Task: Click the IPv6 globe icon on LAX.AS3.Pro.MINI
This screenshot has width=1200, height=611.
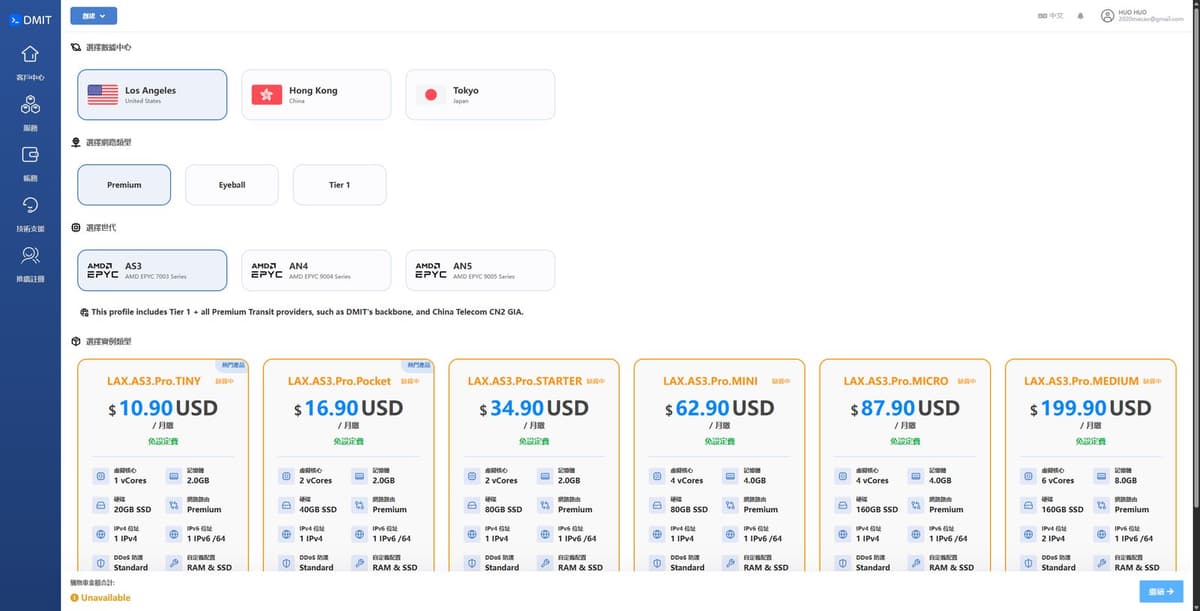Action: point(731,534)
